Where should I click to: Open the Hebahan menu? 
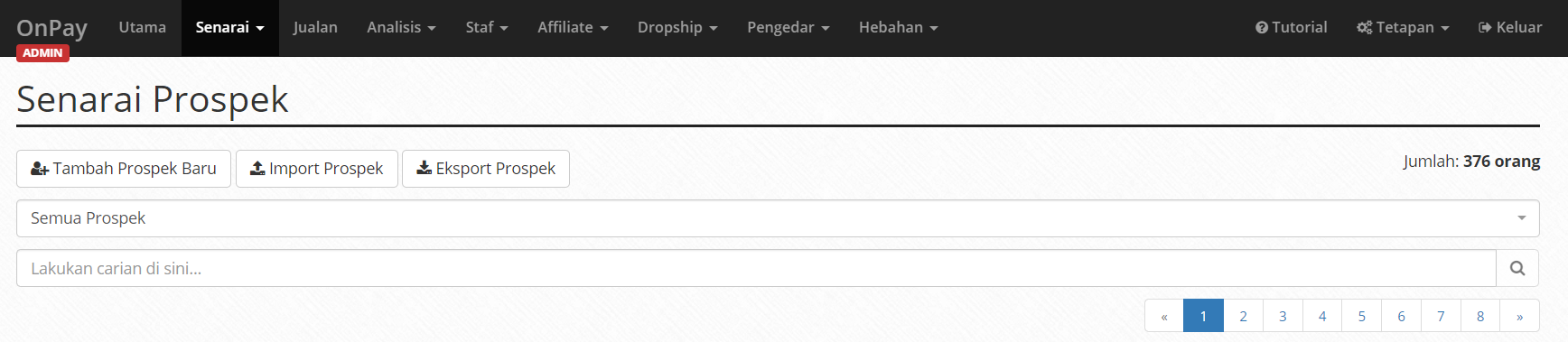tap(899, 28)
